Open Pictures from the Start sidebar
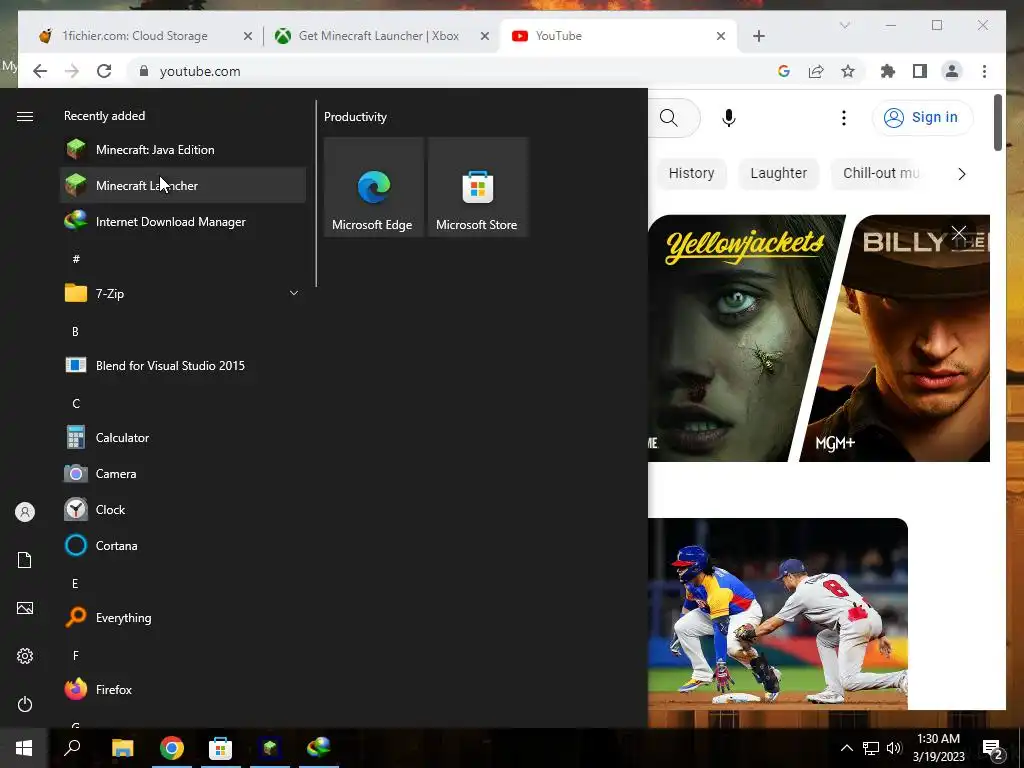 pos(25,608)
